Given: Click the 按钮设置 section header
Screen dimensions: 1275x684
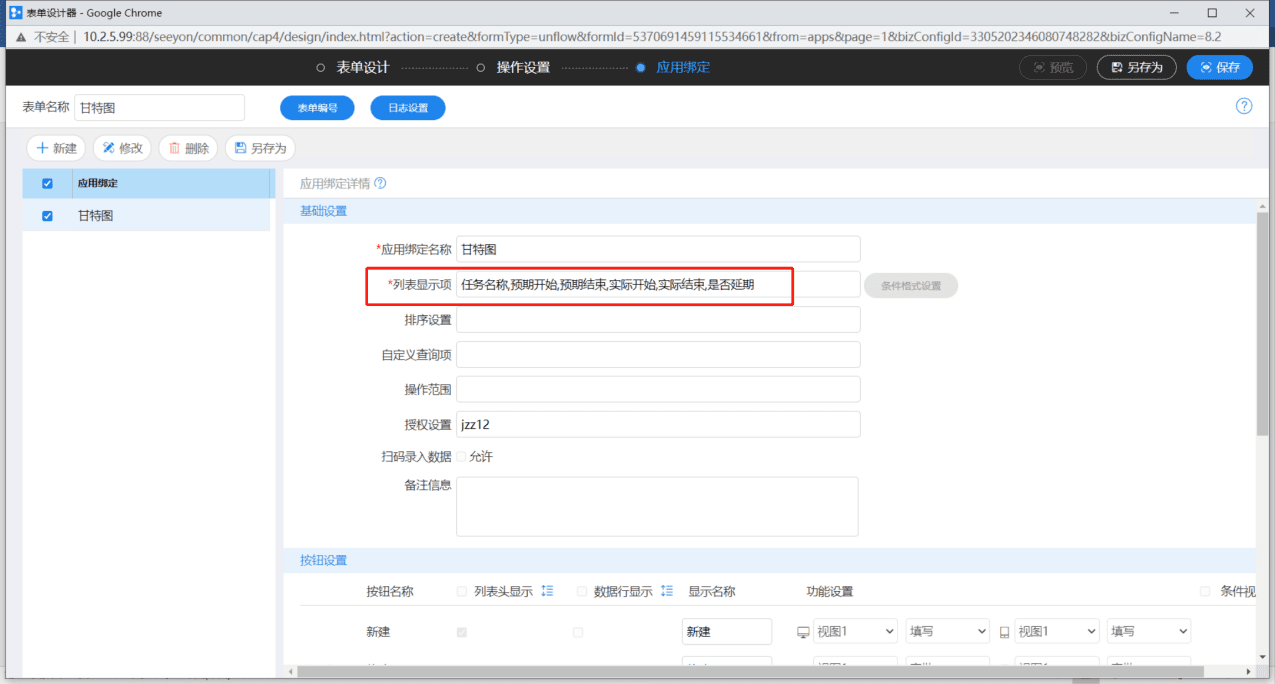Looking at the screenshot, I should [323, 560].
